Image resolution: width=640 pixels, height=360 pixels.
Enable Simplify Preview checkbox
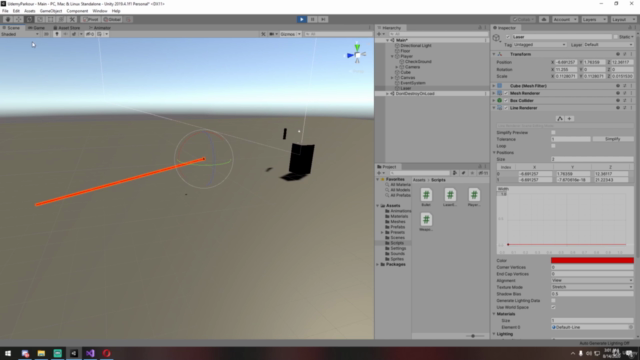(553, 132)
